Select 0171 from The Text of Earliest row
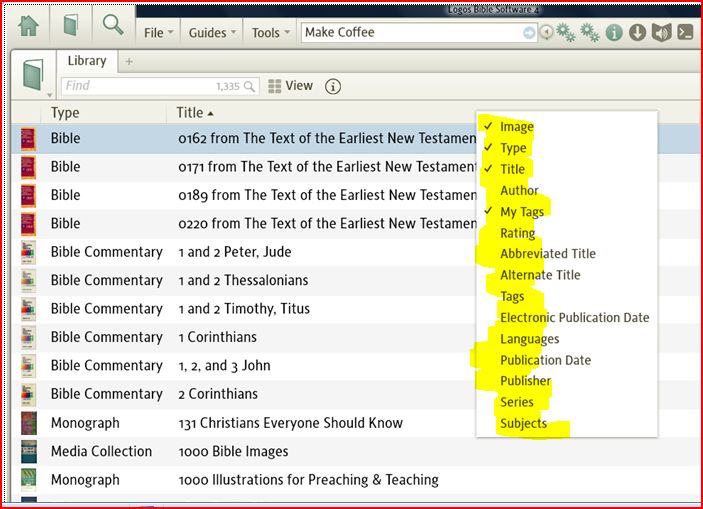703x509 pixels. [x=327, y=167]
